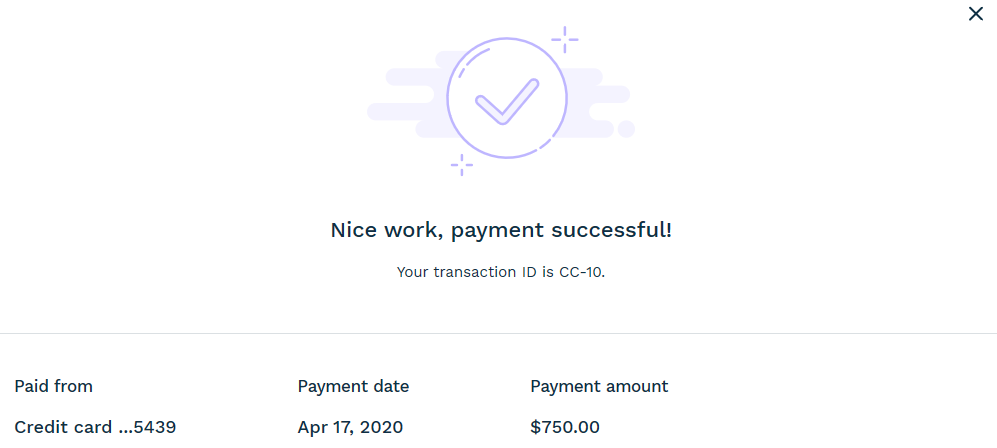Click the "Payment amount" label
The image size is (997, 448).
(x=599, y=386)
